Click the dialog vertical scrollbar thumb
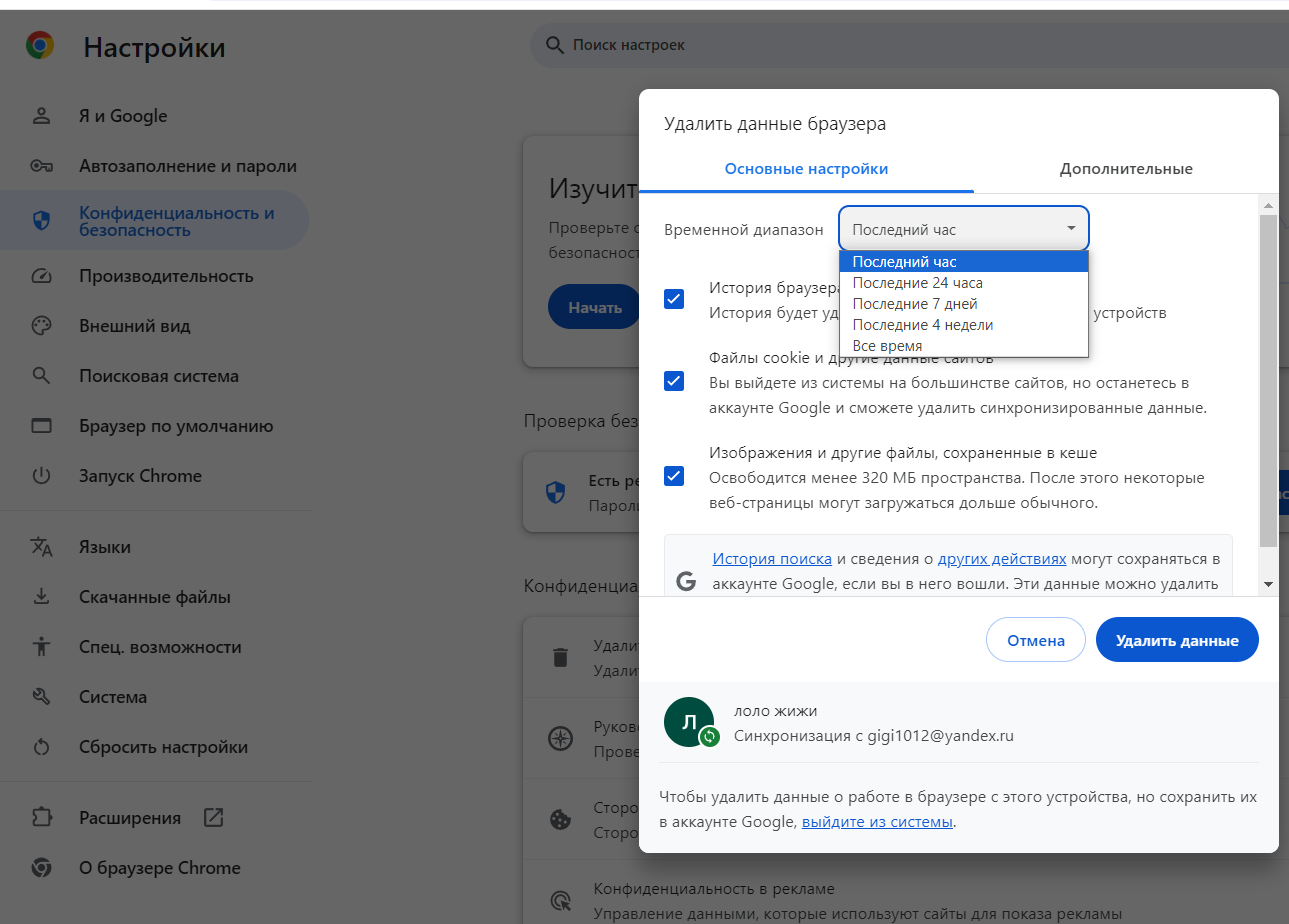This screenshot has width=1289, height=924. (1268, 380)
